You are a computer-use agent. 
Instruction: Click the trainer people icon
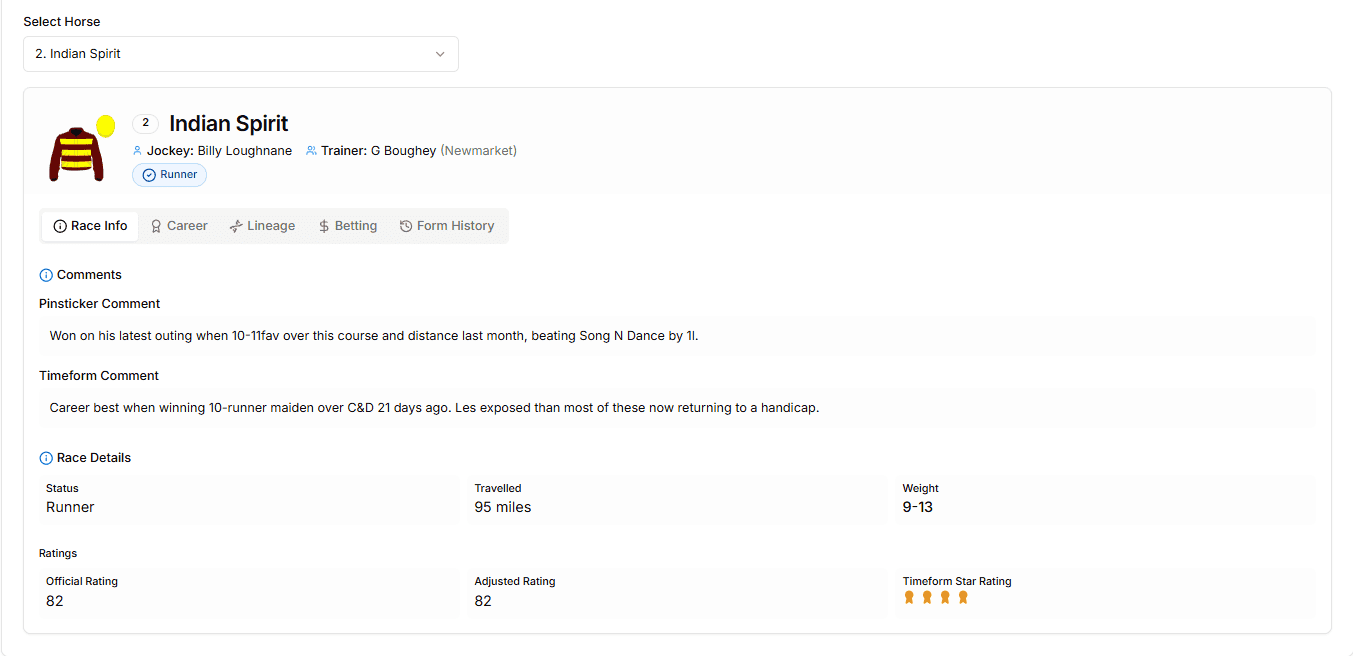[311, 151]
